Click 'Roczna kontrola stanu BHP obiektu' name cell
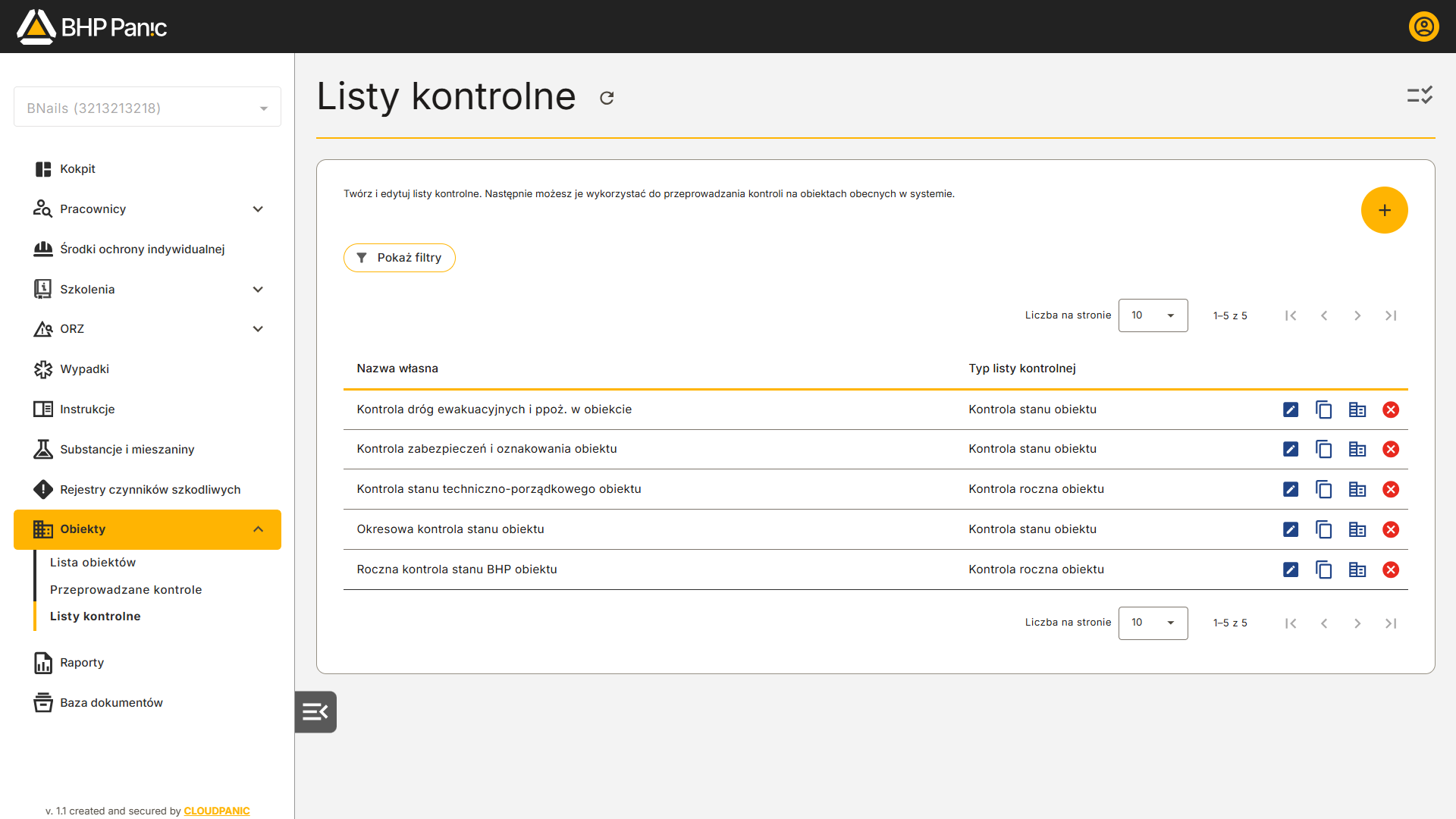The width and height of the screenshot is (1456, 819). click(x=457, y=570)
